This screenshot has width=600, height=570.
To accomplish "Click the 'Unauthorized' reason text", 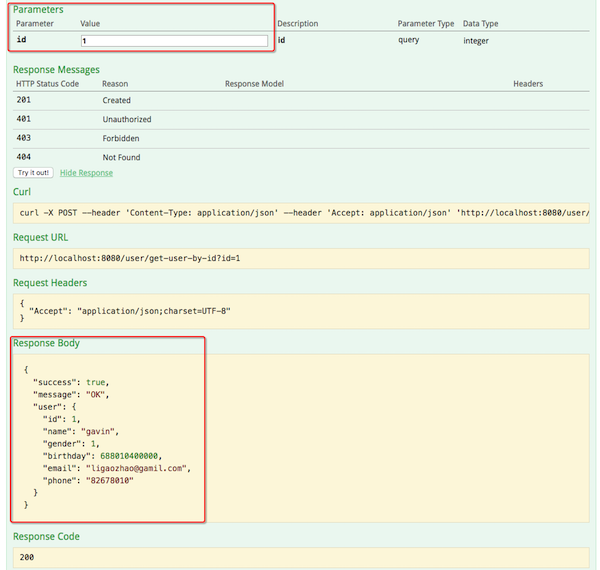I will point(127,119).
